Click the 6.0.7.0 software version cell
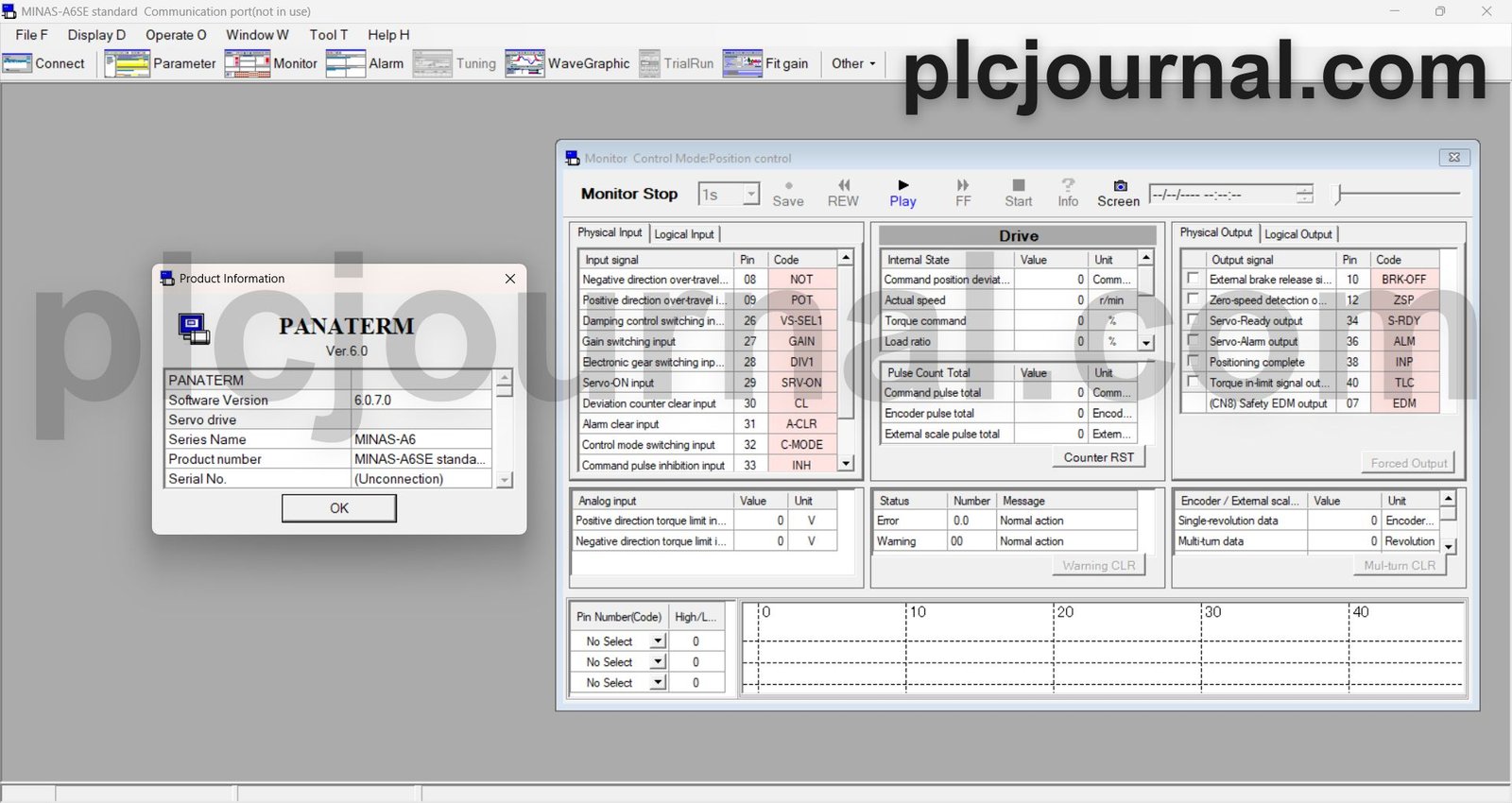1512x803 pixels. (x=421, y=400)
